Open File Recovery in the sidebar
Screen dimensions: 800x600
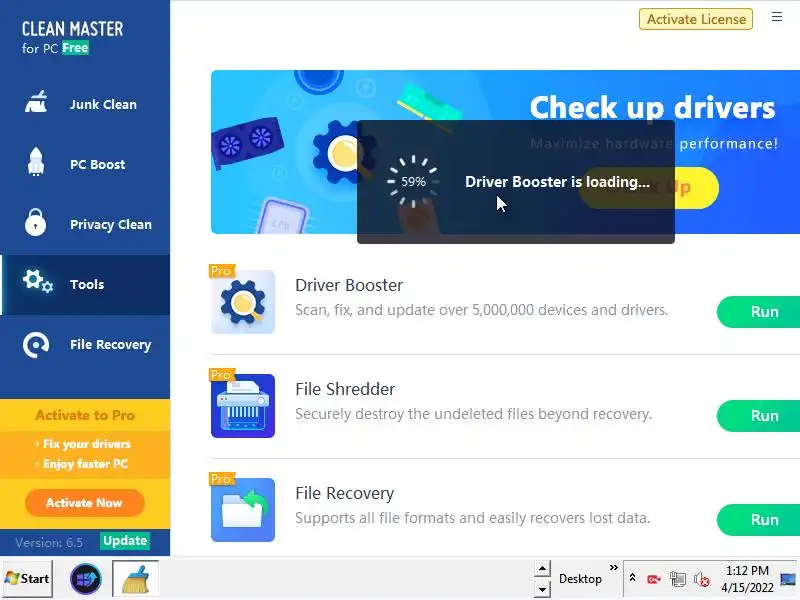85,345
